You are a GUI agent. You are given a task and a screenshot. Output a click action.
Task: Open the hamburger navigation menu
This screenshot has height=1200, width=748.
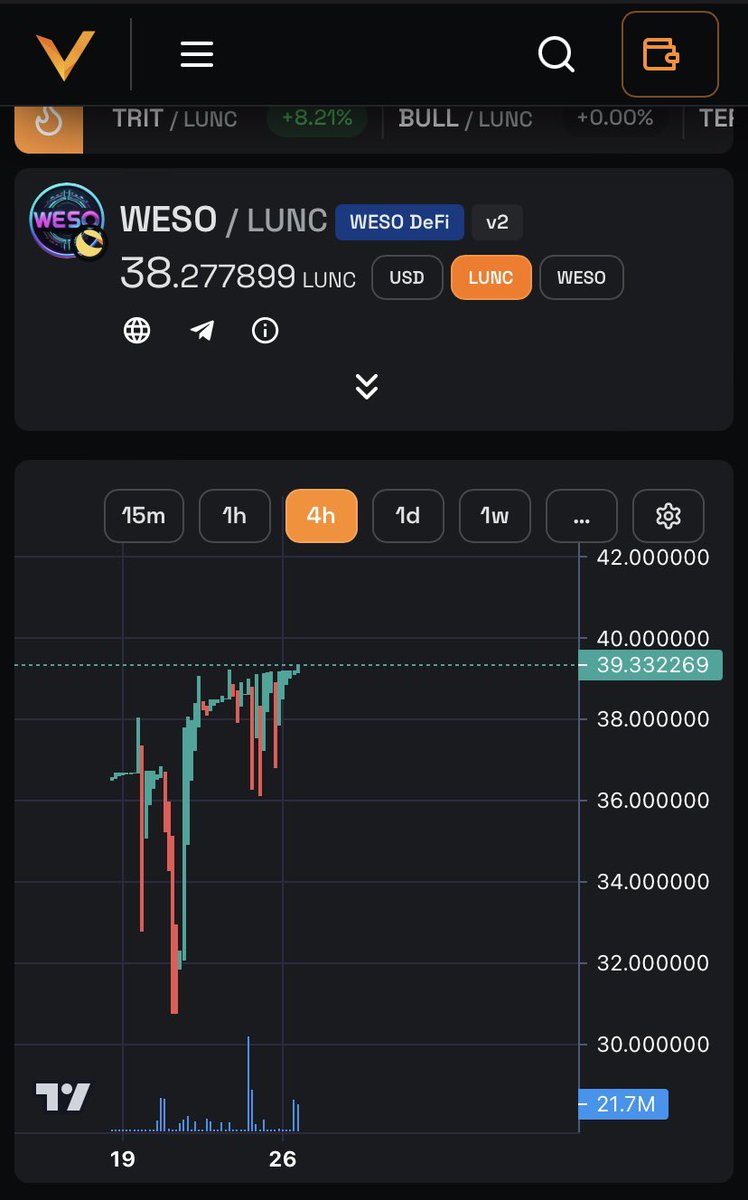point(197,53)
